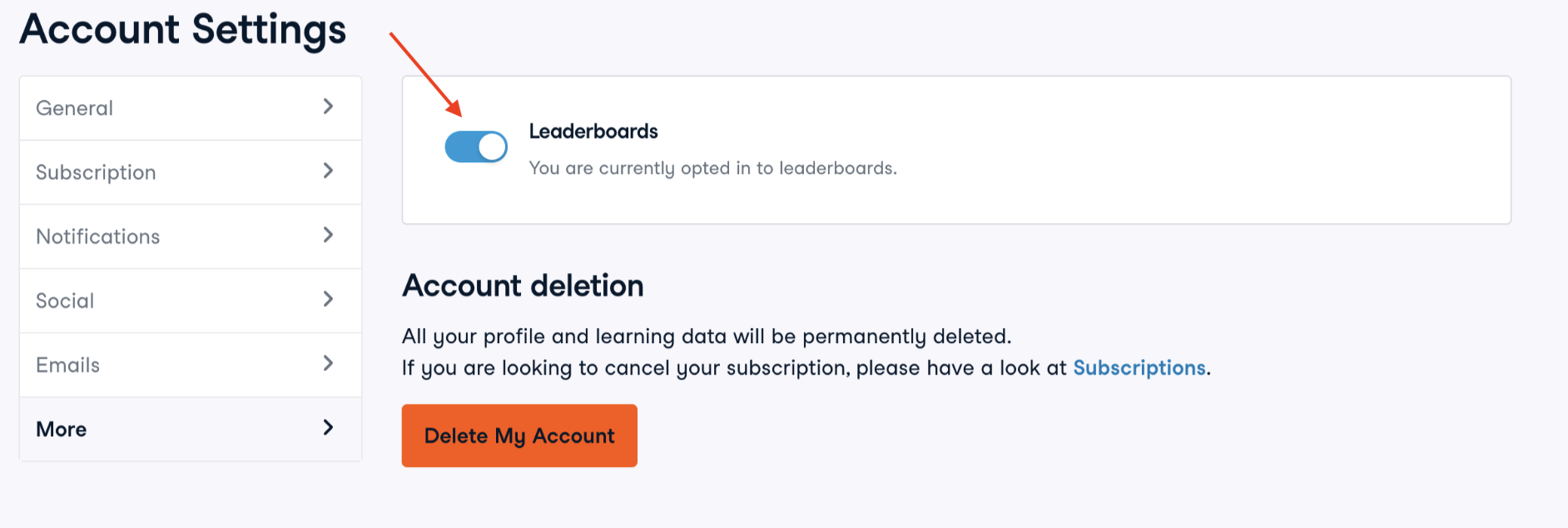
Task: Expand the Social settings chevron
Action: coord(329,300)
